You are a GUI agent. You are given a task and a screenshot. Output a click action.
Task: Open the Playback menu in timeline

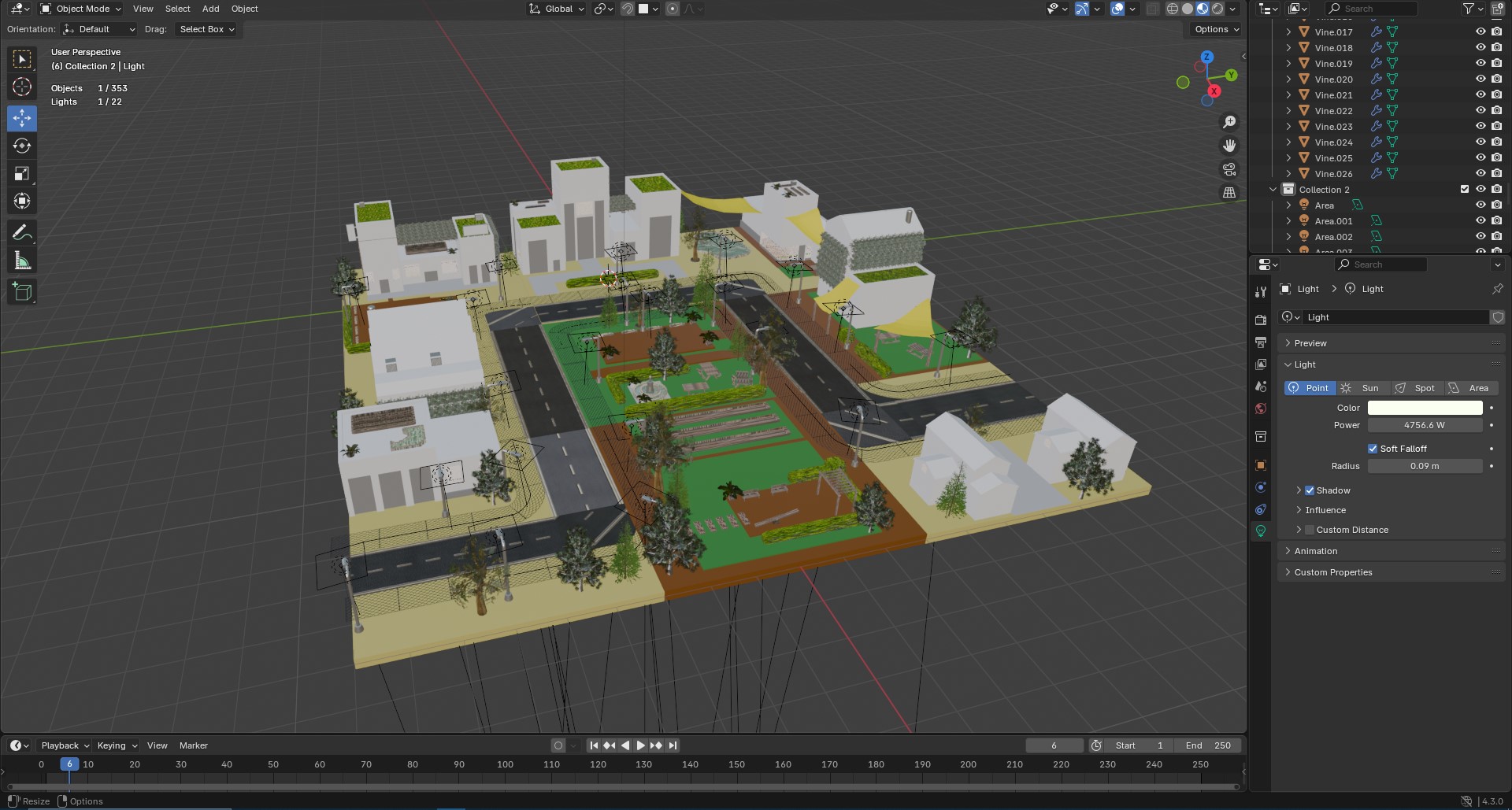pos(65,745)
